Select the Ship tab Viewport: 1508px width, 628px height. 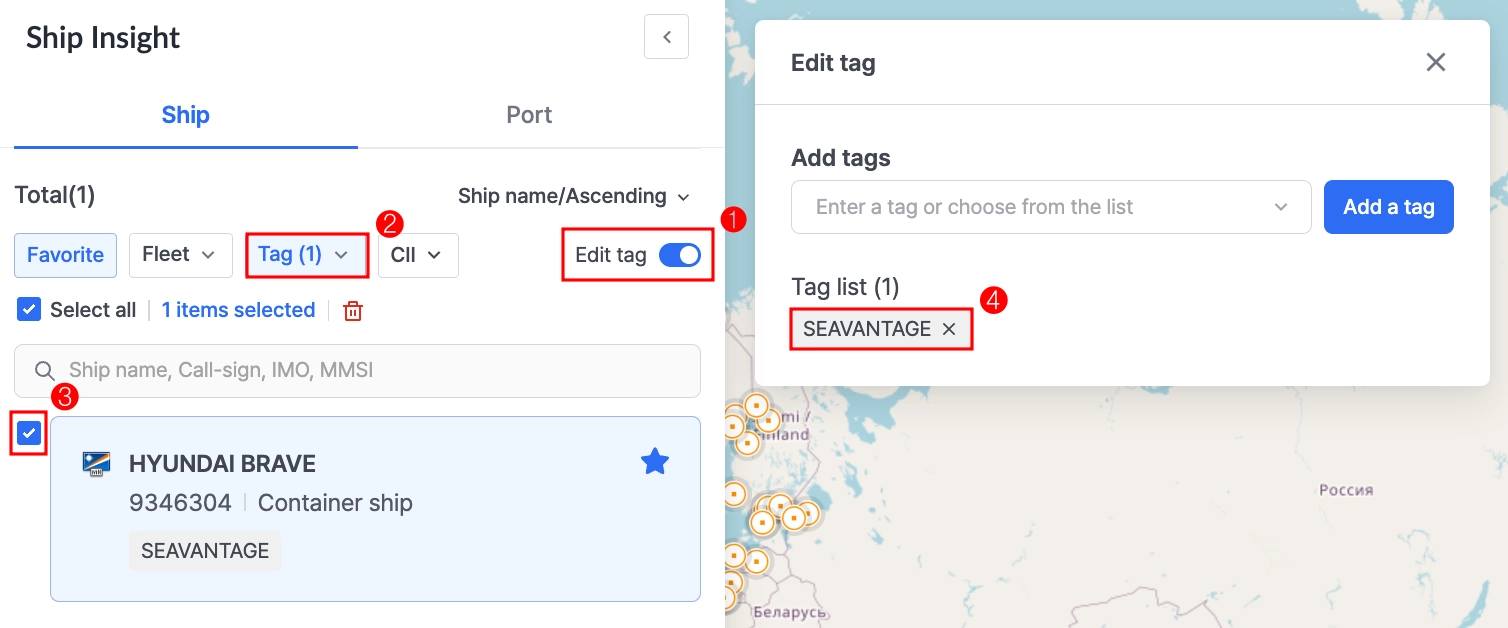click(x=185, y=115)
